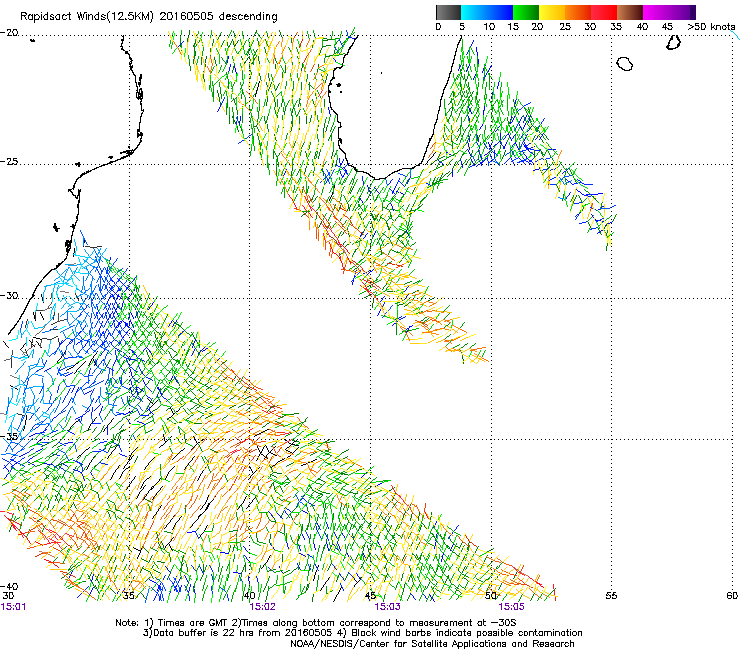Click the '40' longitude axis label
The width and height of the screenshot is (740, 650).
249,595
